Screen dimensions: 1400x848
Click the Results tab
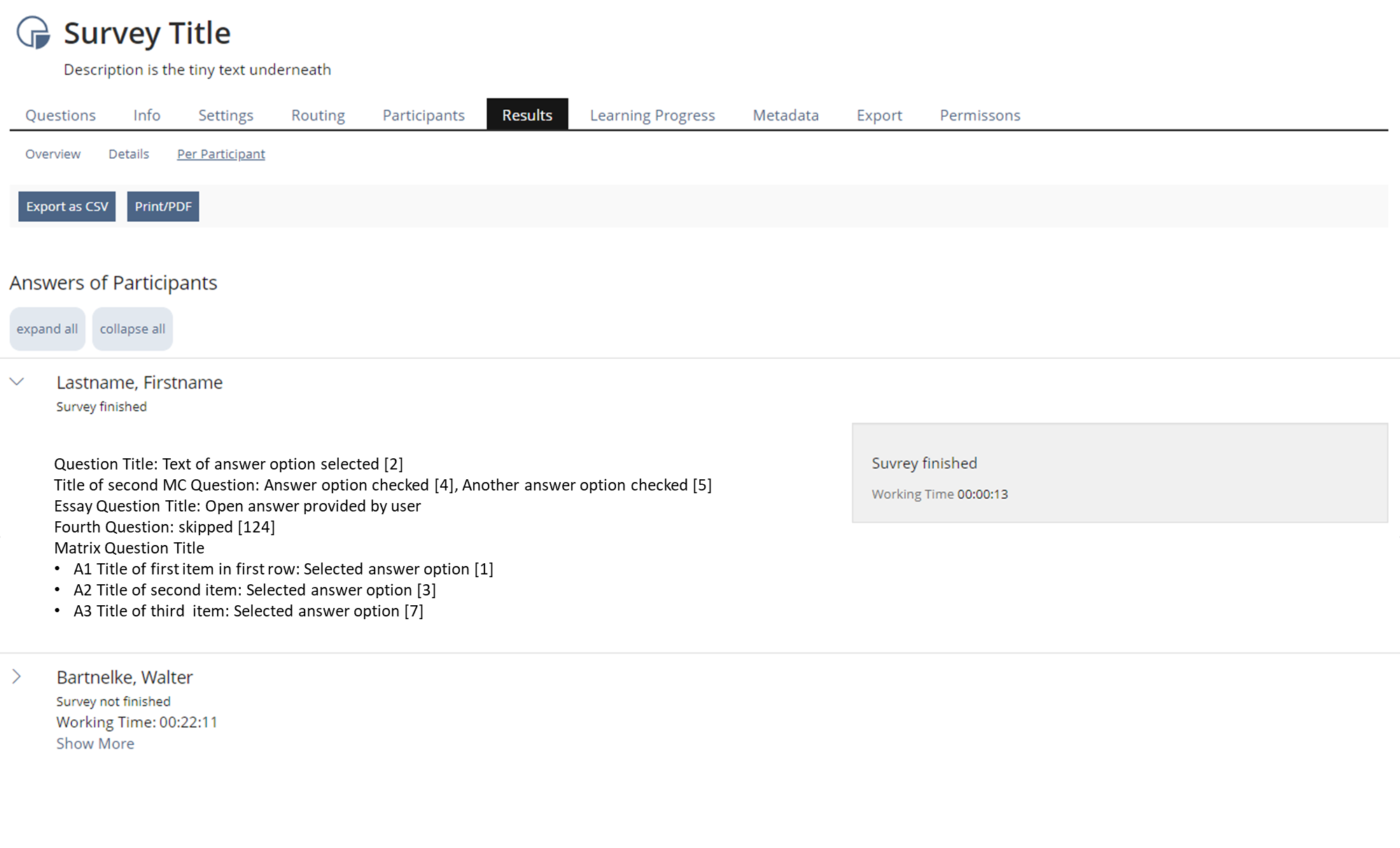click(x=527, y=115)
